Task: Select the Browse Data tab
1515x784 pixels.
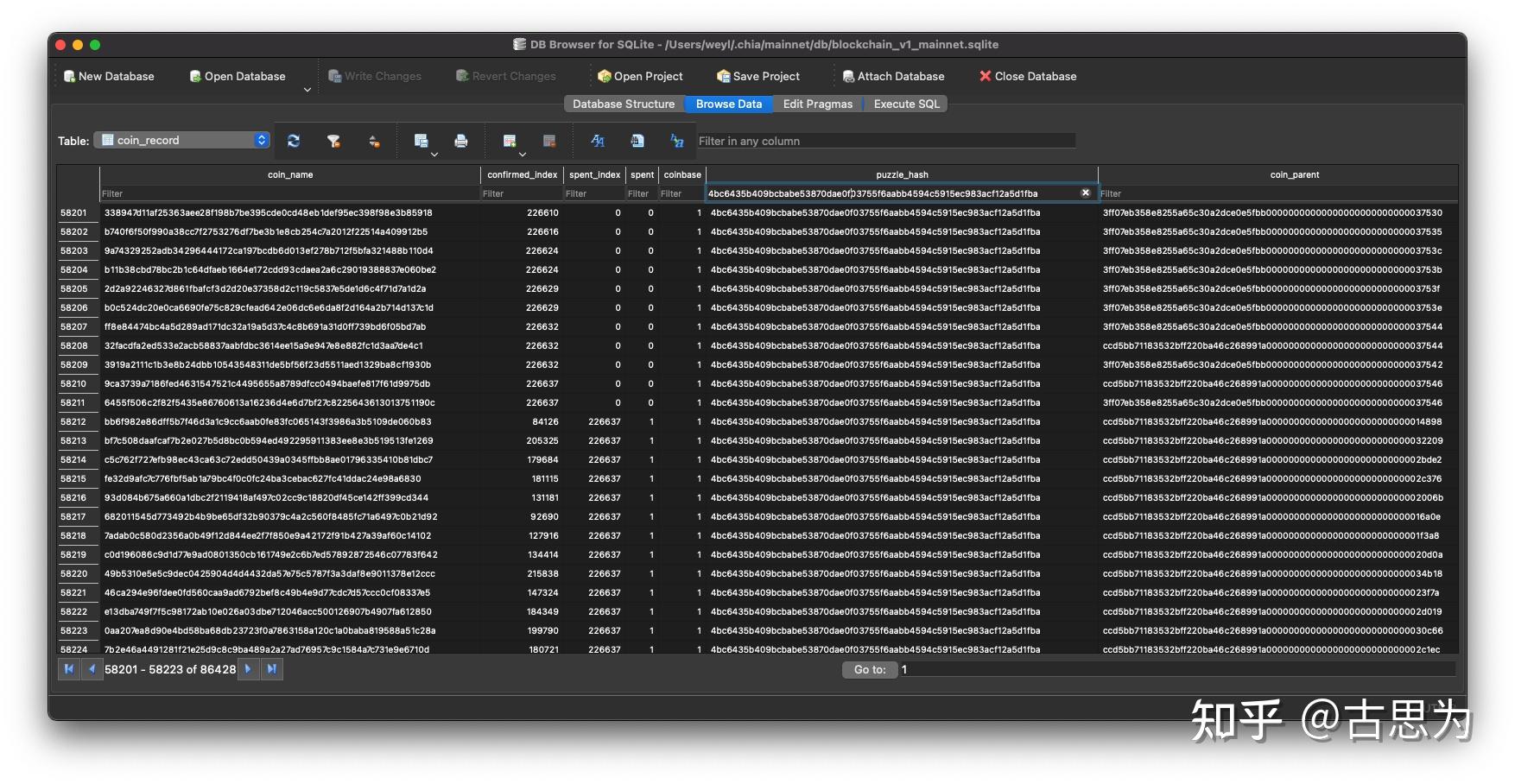Action: [x=729, y=104]
